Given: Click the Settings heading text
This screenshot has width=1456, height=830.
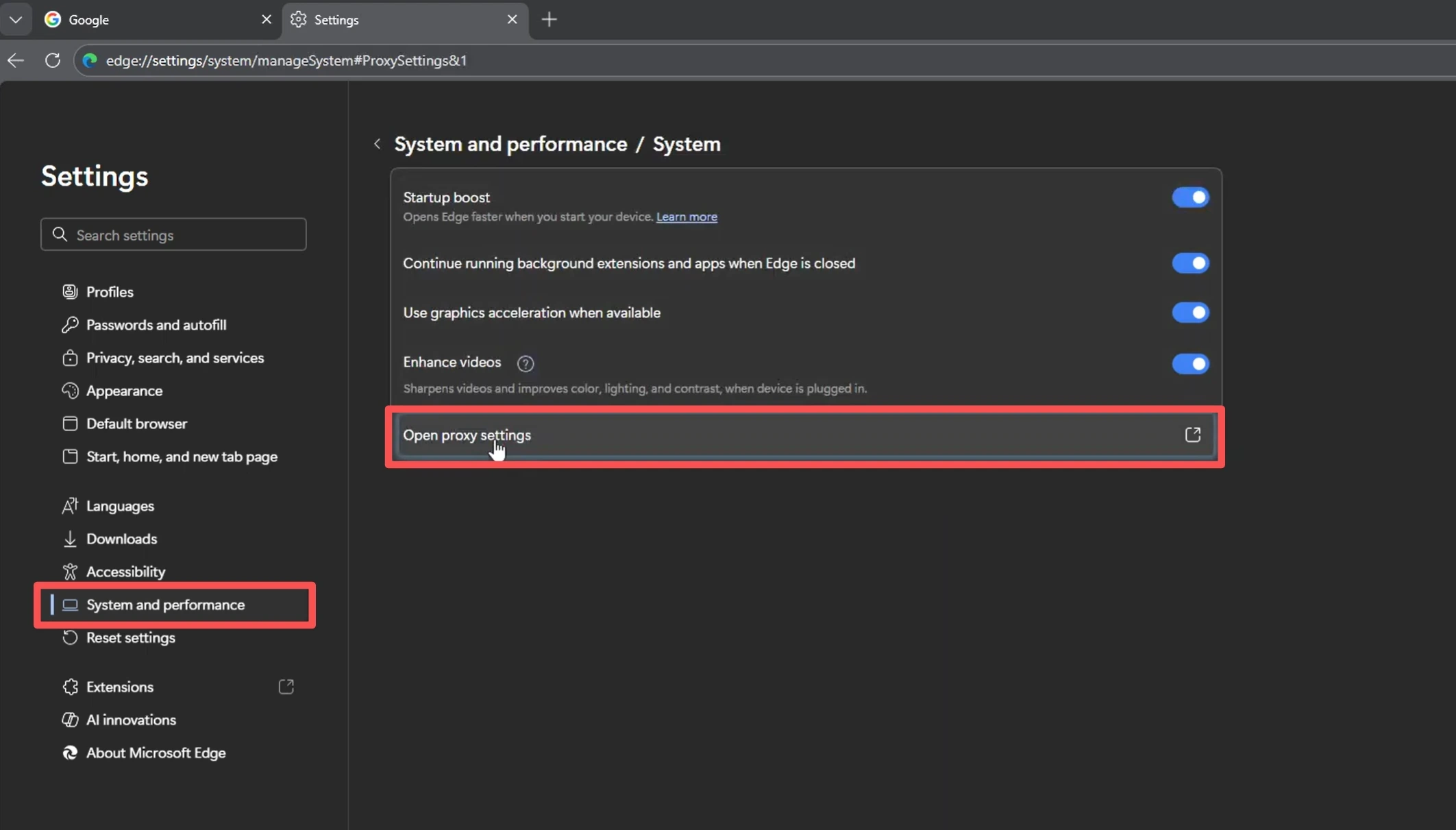Looking at the screenshot, I should click(95, 176).
